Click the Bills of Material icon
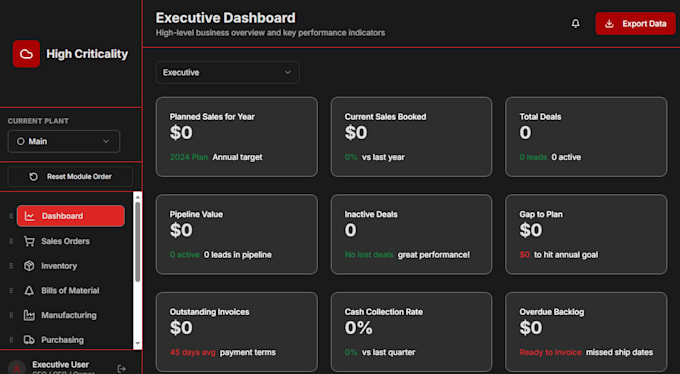 click(29, 291)
